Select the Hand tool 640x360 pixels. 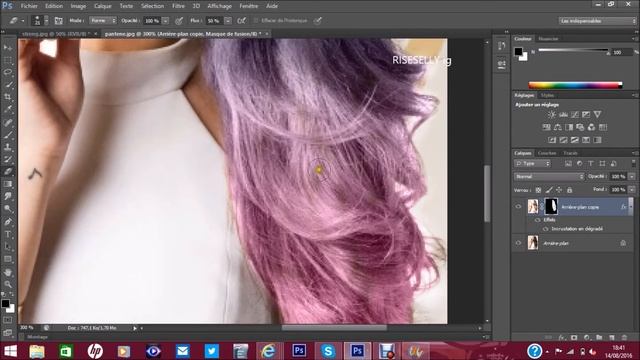(8, 272)
